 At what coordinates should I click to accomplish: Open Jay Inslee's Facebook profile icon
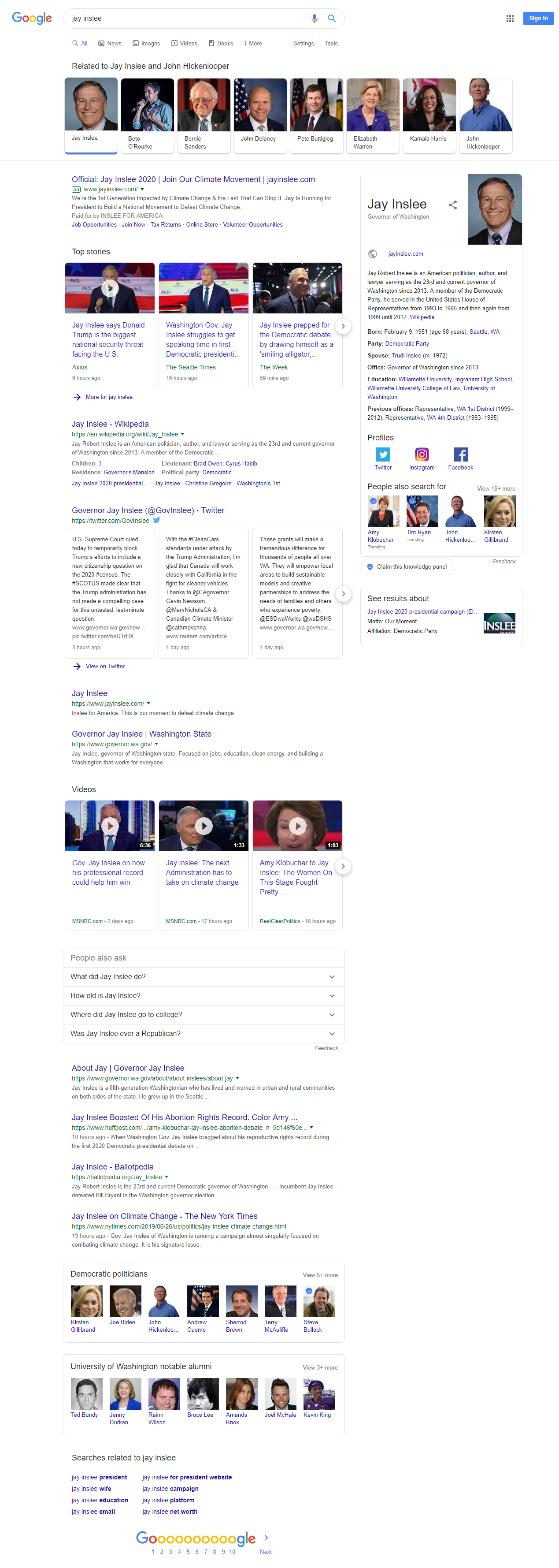[x=460, y=454]
